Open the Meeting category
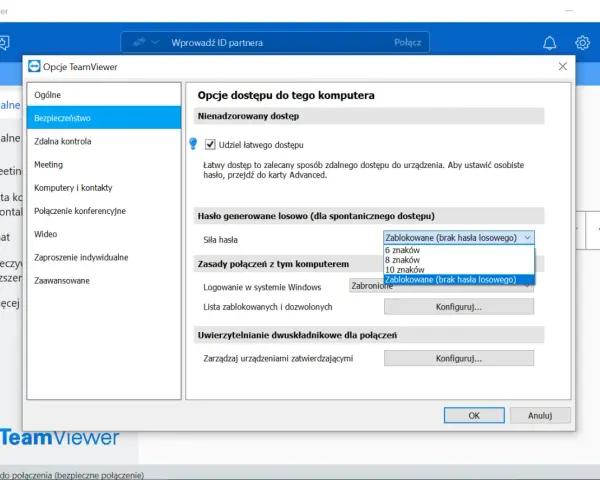600x480 pixels. pos(104,165)
